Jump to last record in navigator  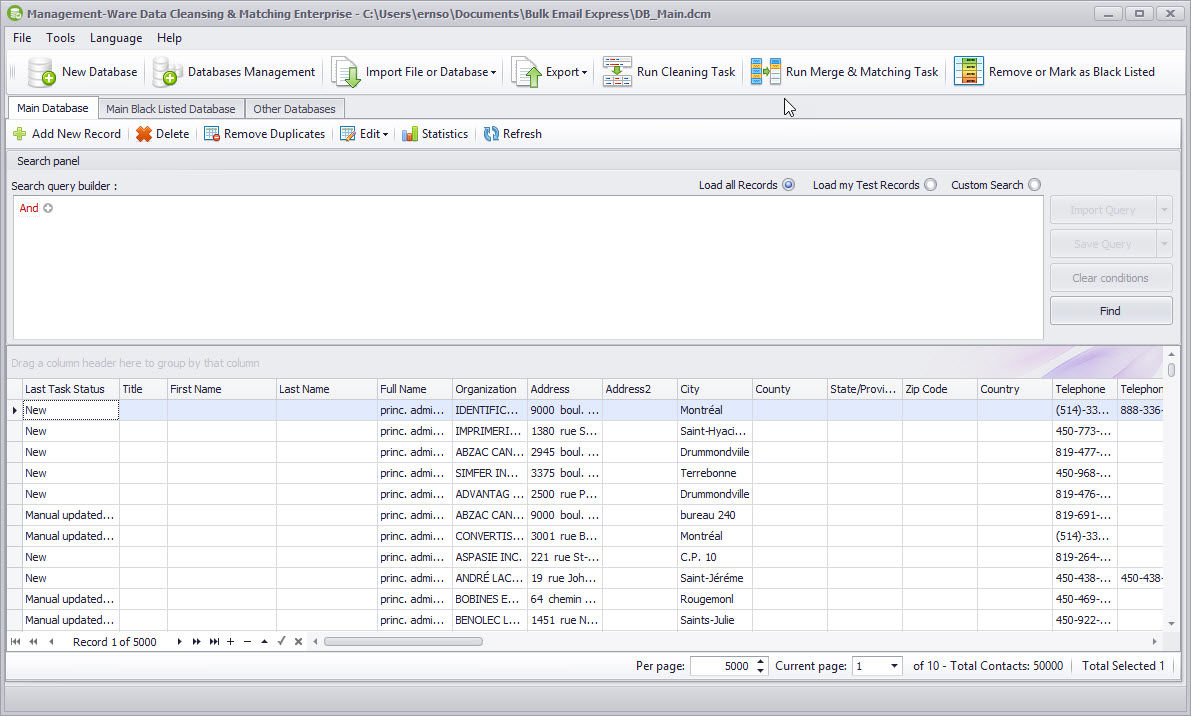coord(214,642)
